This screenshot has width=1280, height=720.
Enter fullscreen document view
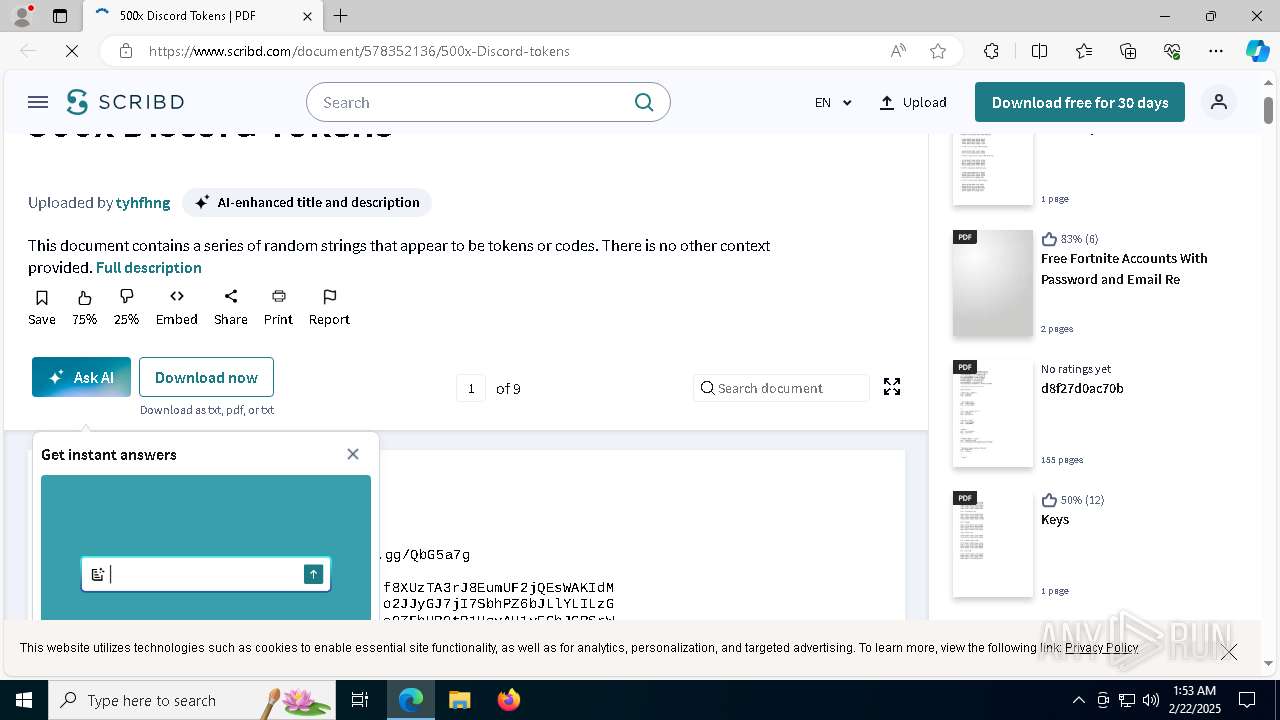point(892,387)
